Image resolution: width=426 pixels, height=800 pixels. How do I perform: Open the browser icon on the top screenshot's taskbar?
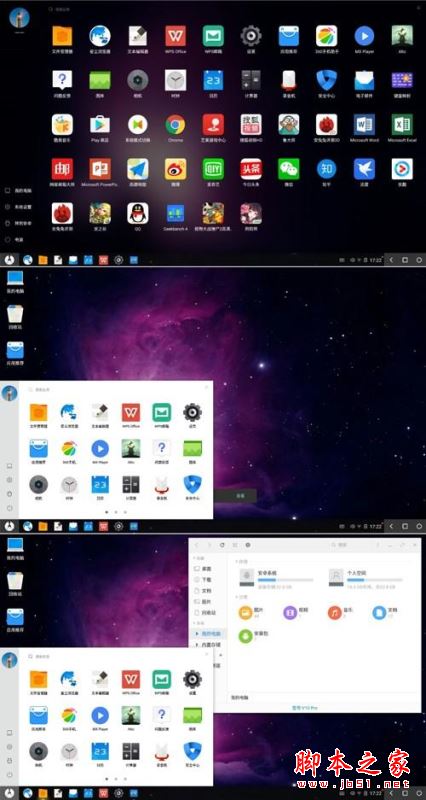[28, 260]
